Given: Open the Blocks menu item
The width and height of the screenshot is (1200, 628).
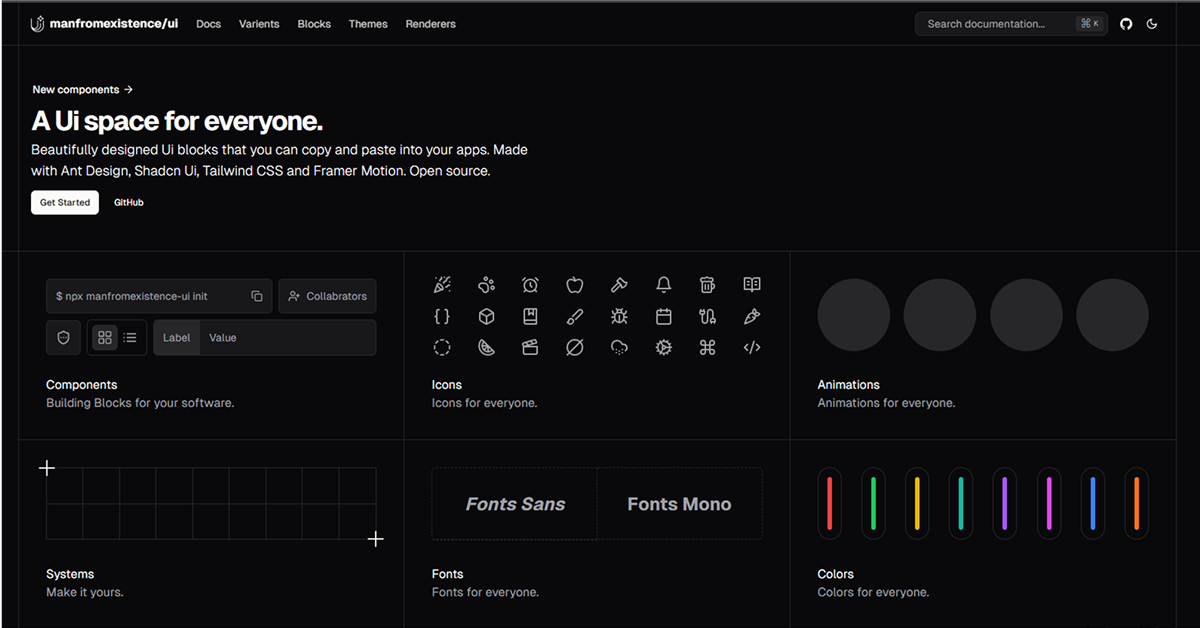Looking at the screenshot, I should click(314, 24).
